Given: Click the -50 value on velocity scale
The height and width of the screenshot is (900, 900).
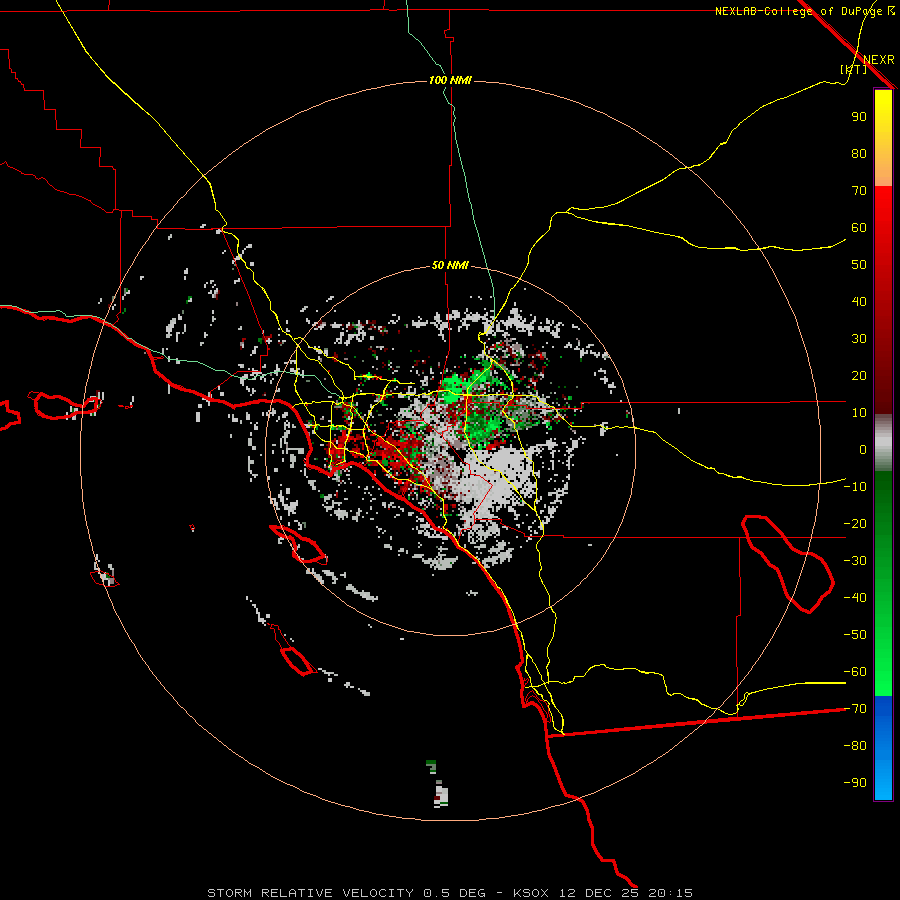Looking at the screenshot, I should click(855, 635).
